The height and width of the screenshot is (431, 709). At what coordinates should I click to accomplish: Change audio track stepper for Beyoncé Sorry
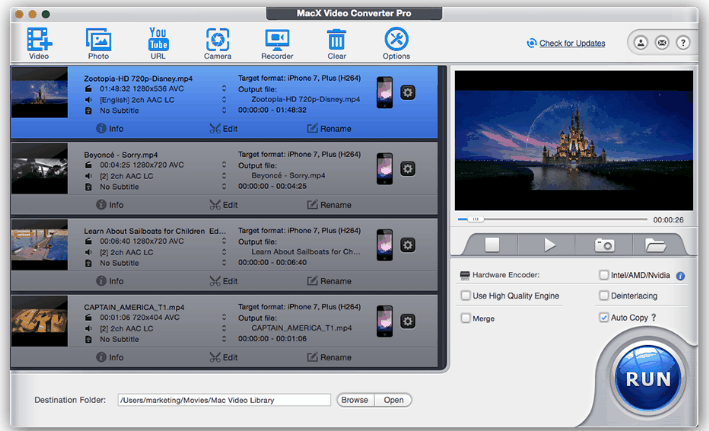(224, 176)
